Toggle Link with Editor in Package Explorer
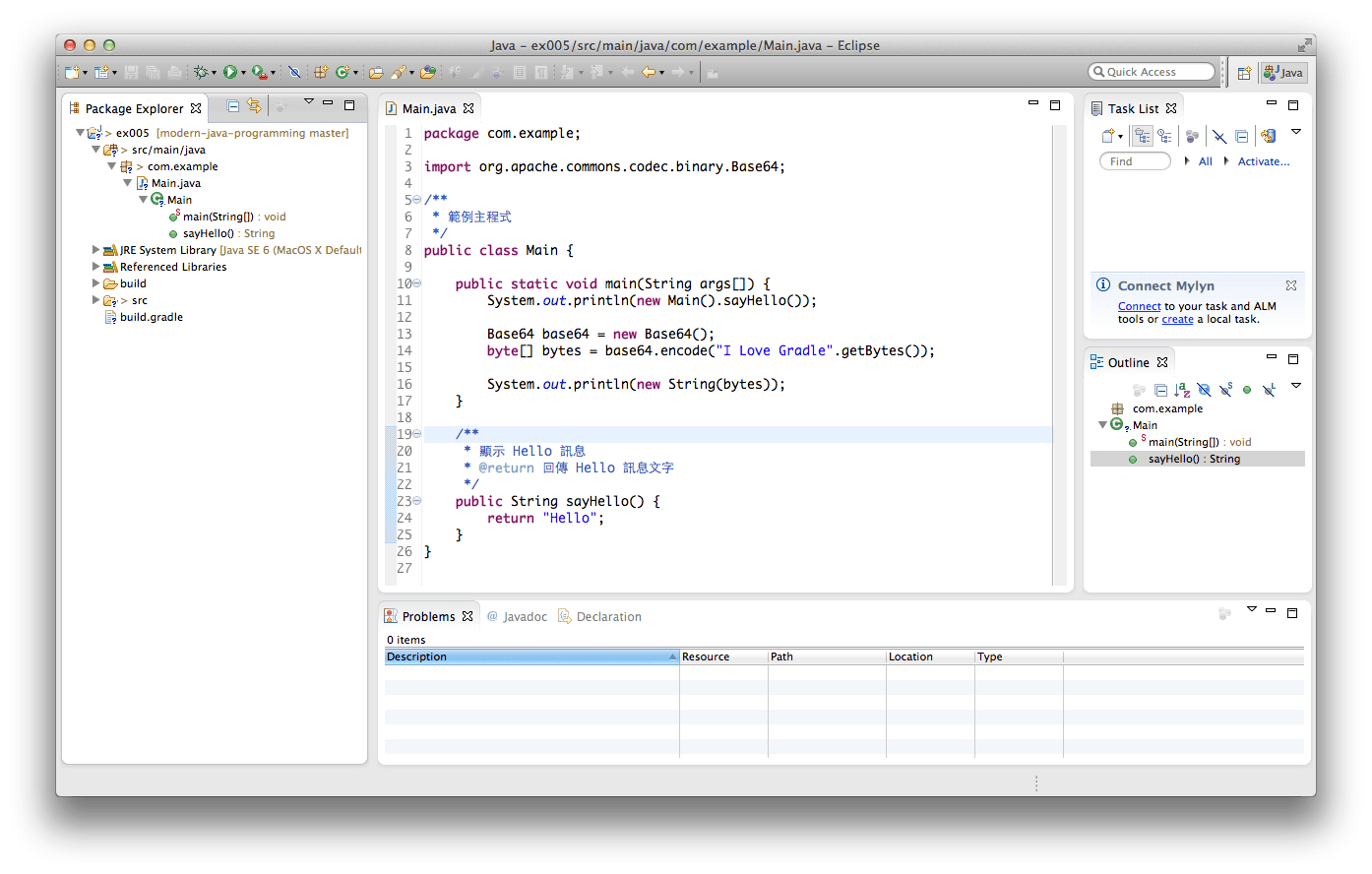Screen dimensions: 1372x874 [x=254, y=105]
